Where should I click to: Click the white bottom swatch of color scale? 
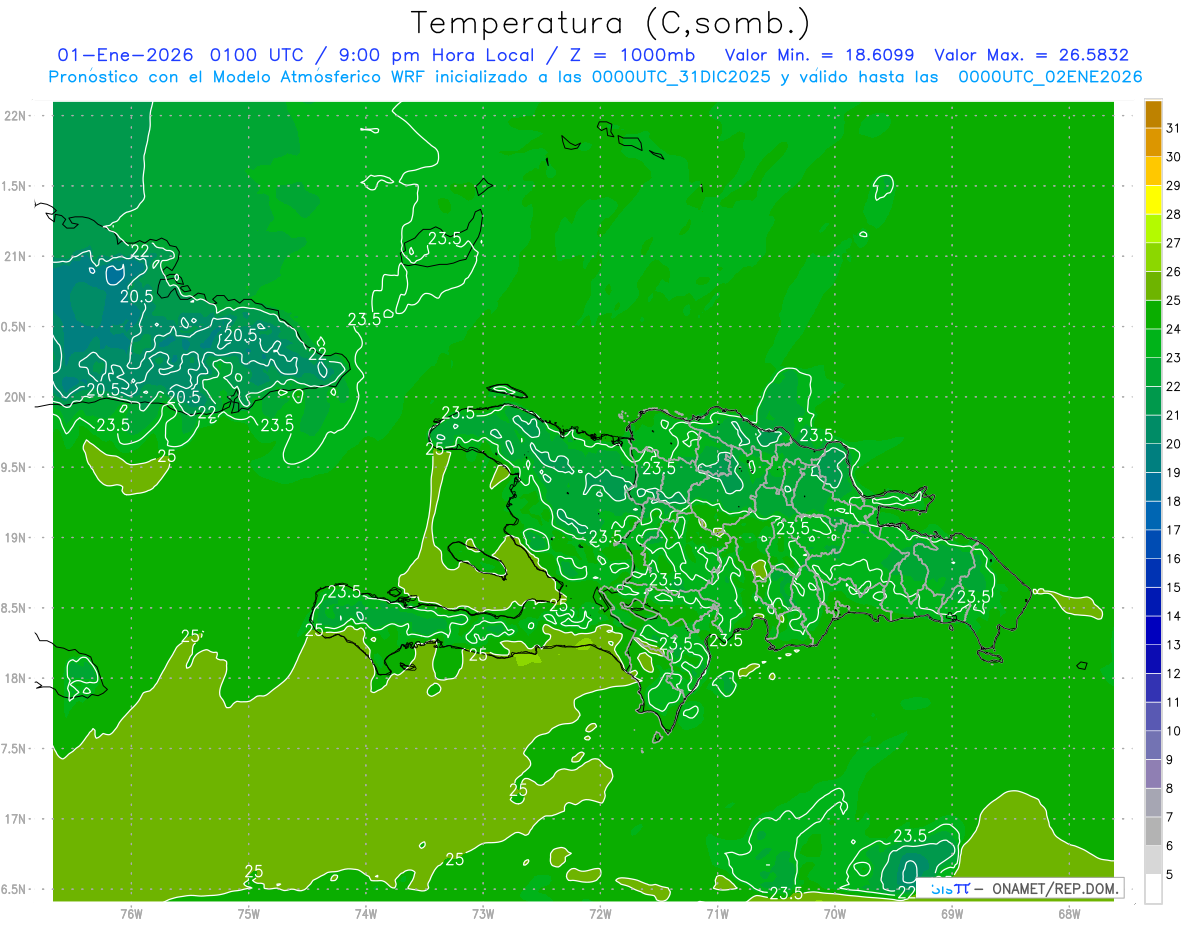tap(1153, 889)
